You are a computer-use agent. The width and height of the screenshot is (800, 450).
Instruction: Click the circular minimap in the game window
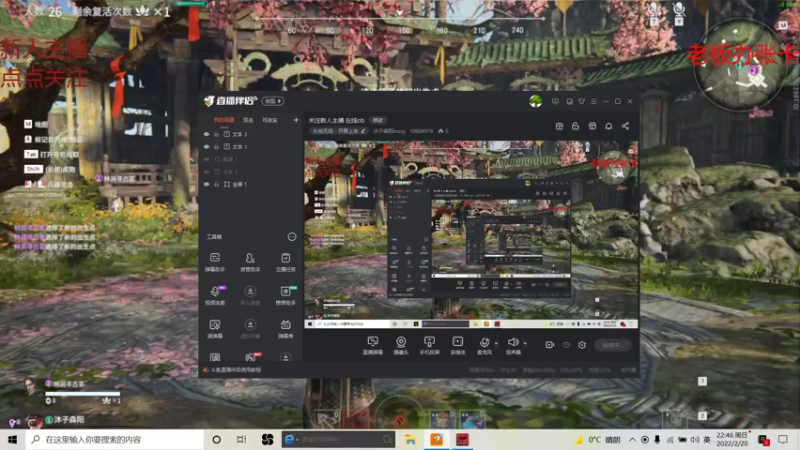point(740,65)
